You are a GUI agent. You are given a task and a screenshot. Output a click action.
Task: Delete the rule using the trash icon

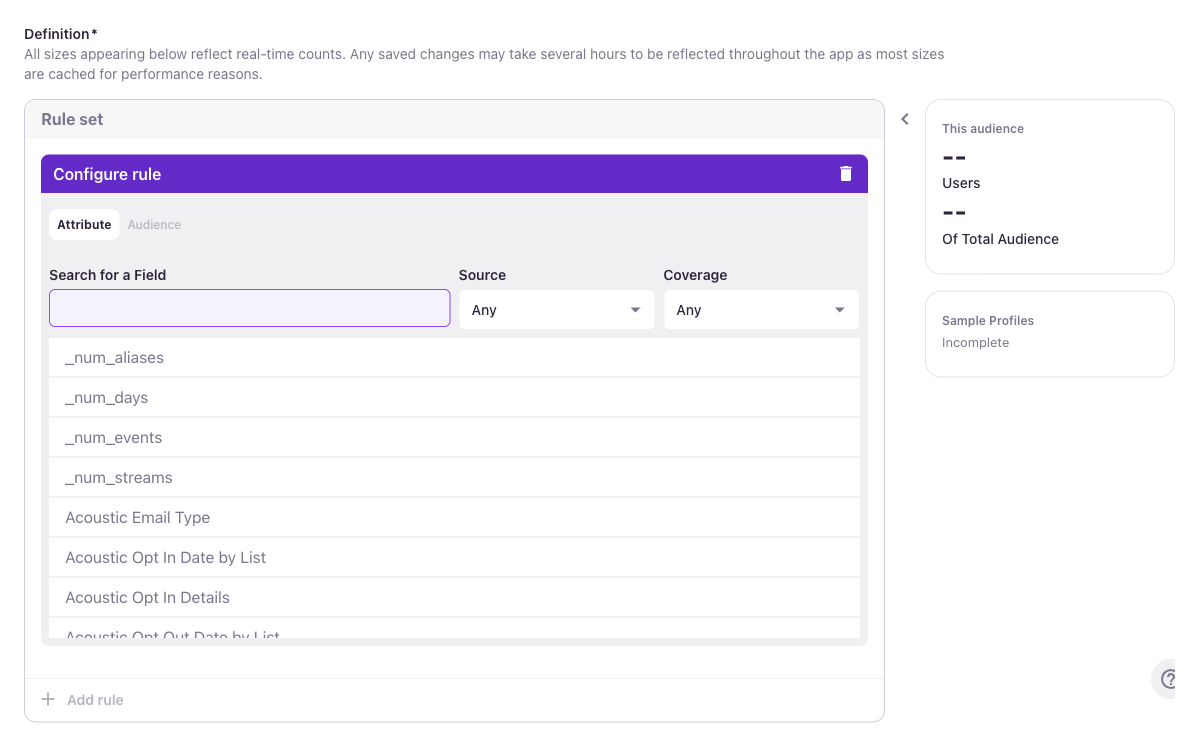(846, 173)
